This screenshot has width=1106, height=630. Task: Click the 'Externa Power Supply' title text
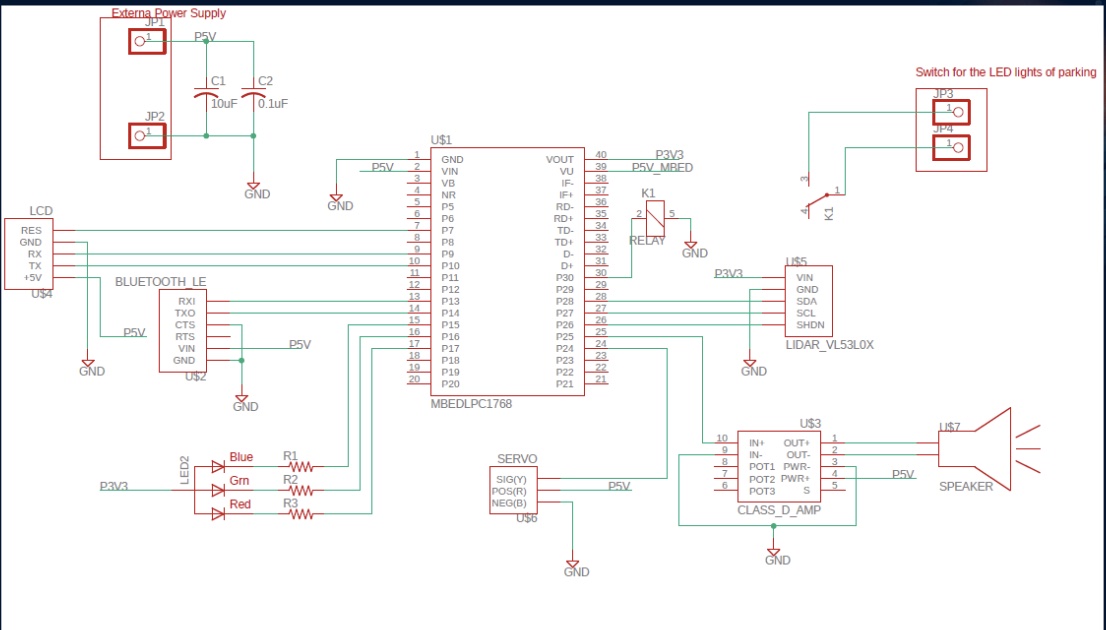[168, 13]
